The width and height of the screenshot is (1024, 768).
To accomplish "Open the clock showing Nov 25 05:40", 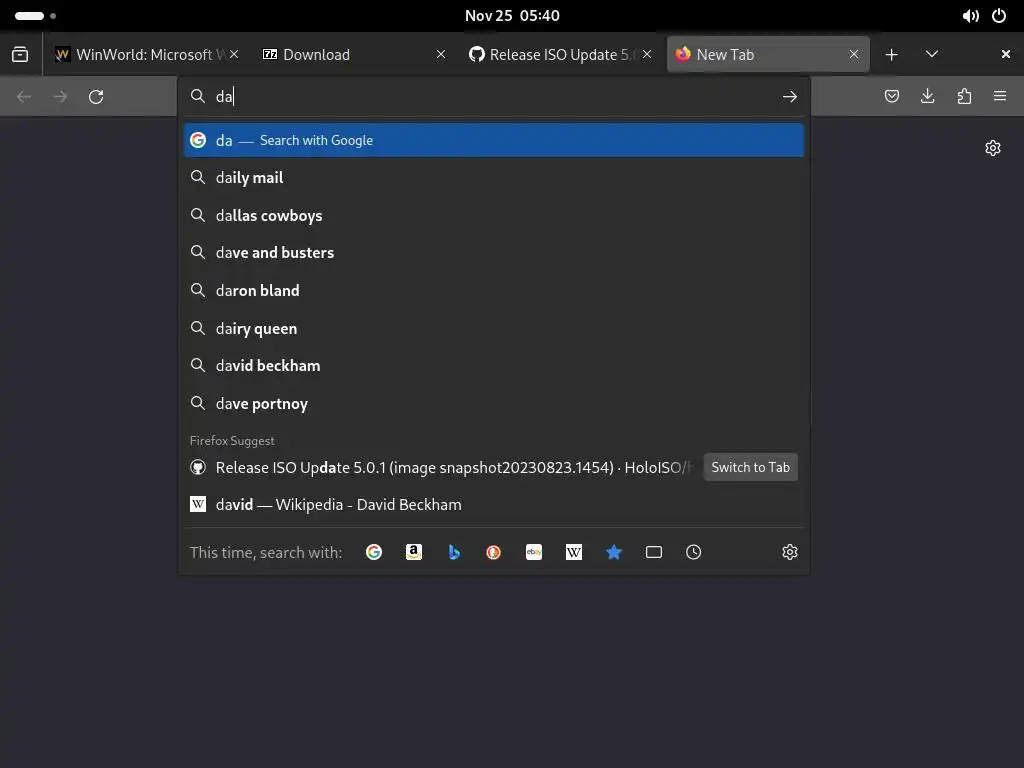I will coord(512,16).
